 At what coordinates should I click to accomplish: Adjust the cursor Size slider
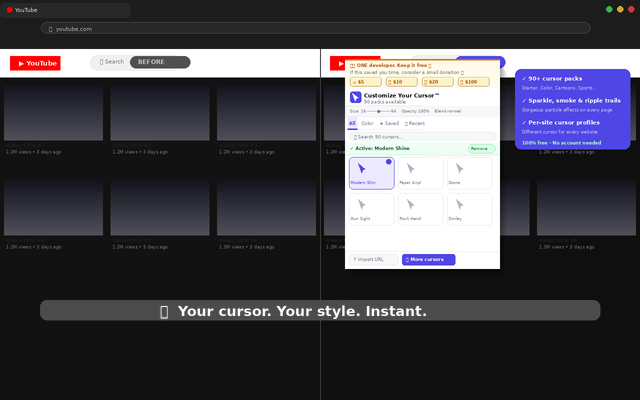point(378,111)
